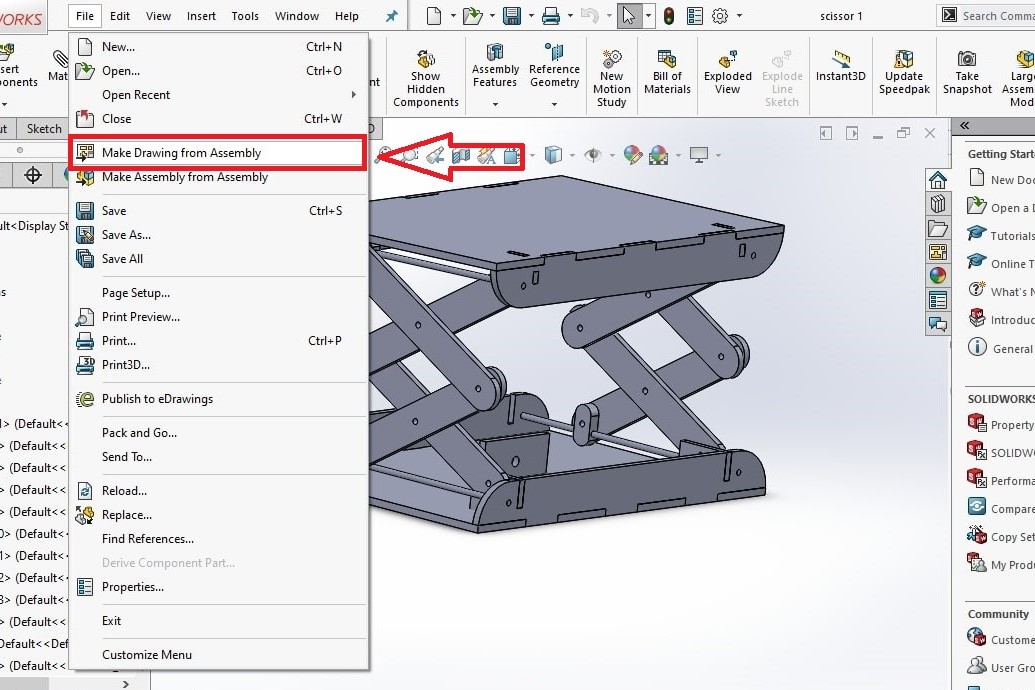1035x690 pixels.
Task: Toggle Instant3D
Action: click(840, 66)
